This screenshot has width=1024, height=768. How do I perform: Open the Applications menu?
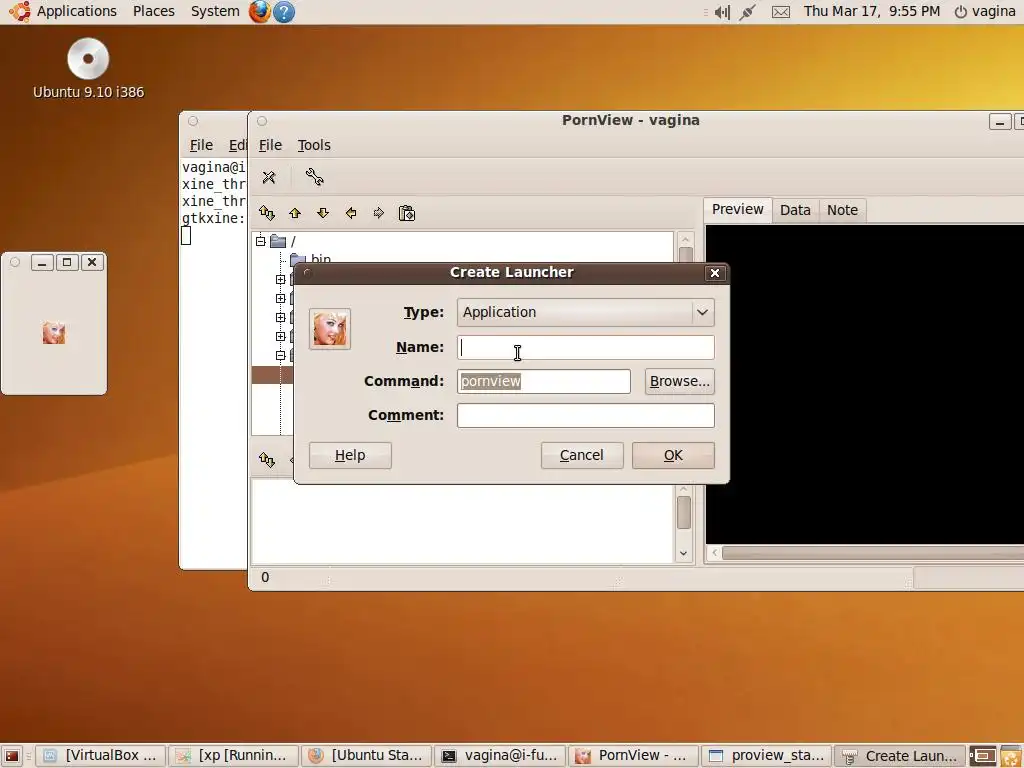(63, 11)
